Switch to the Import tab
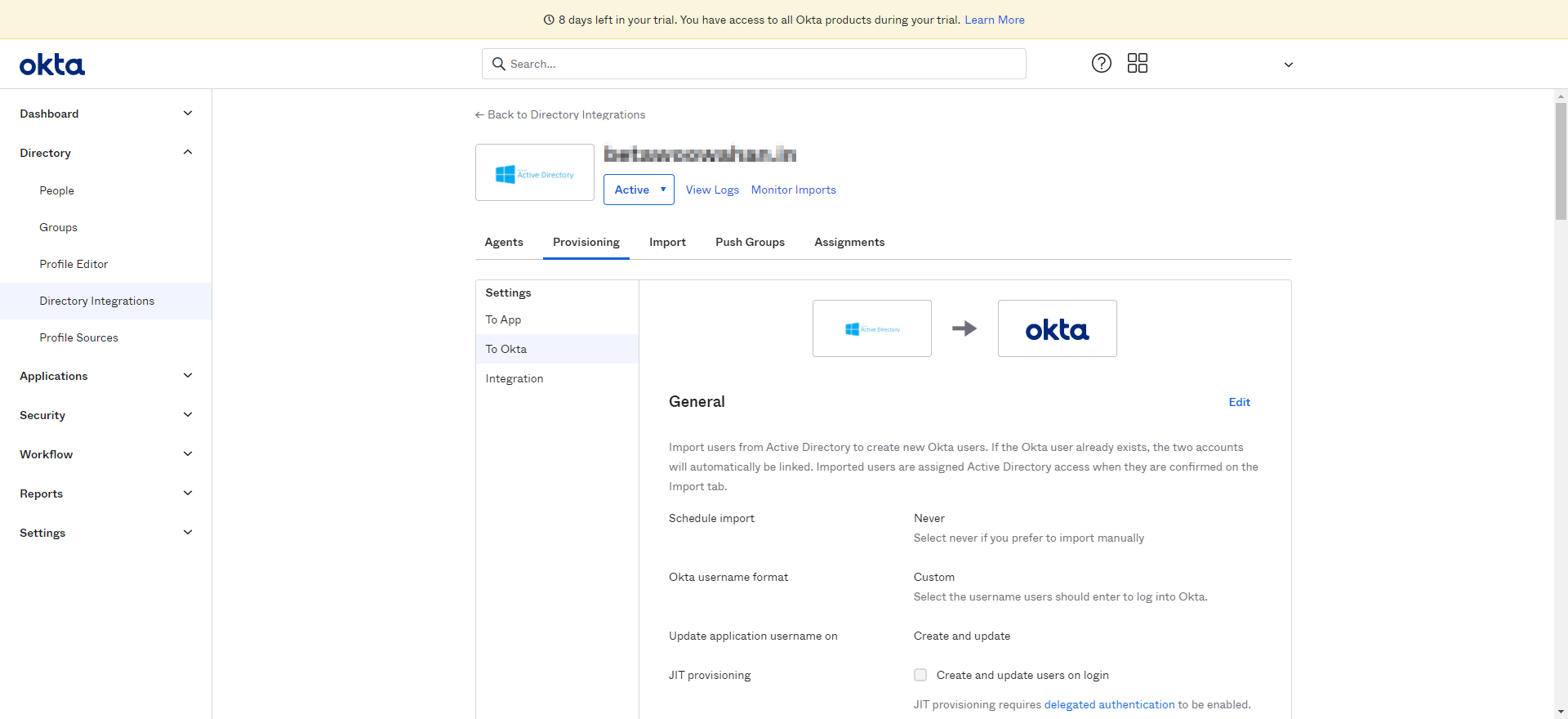 pos(667,242)
